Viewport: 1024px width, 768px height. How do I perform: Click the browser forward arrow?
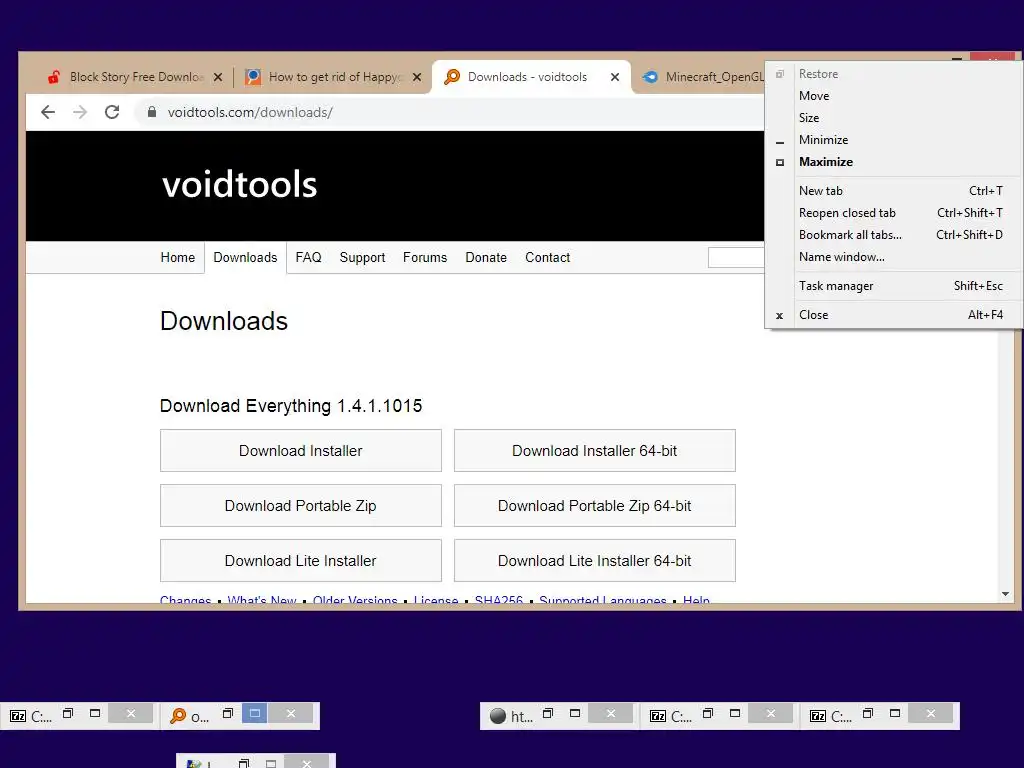(80, 112)
